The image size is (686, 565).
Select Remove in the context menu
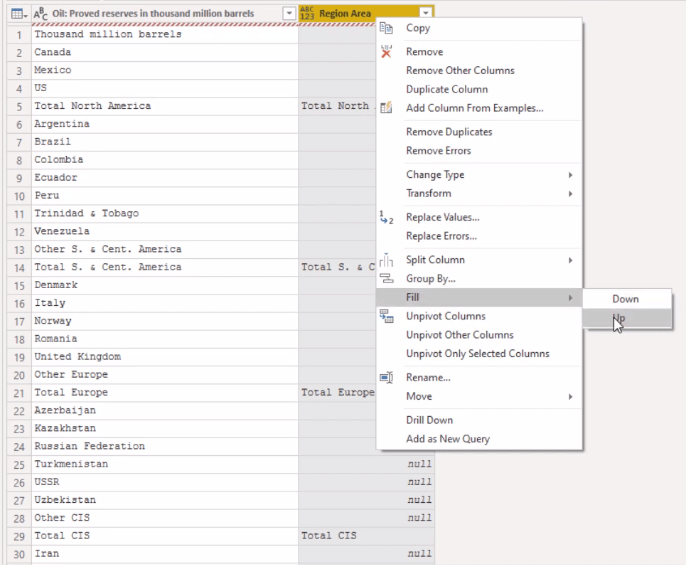click(x=479, y=52)
